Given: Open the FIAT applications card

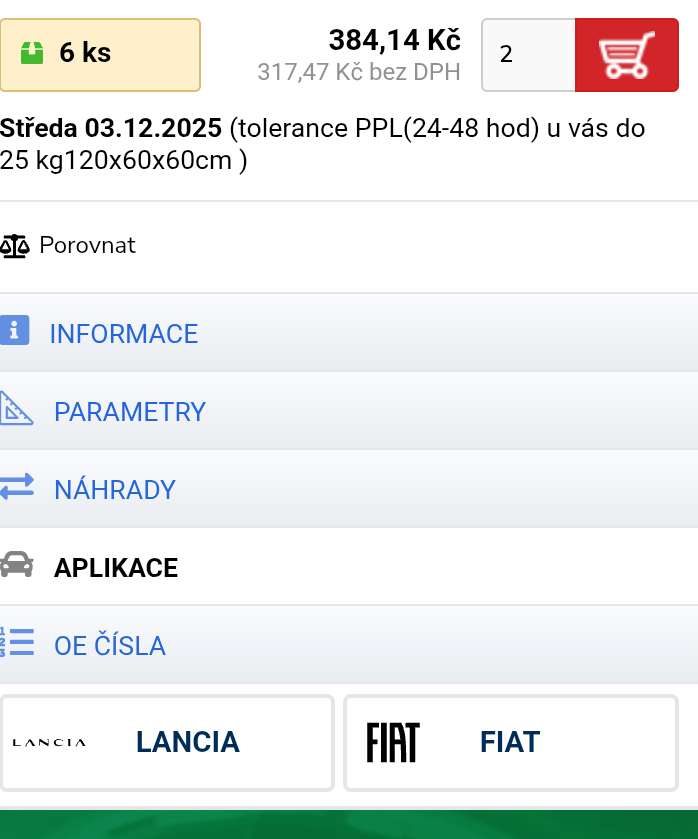Looking at the screenshot, I should click(x=510, y=742).
